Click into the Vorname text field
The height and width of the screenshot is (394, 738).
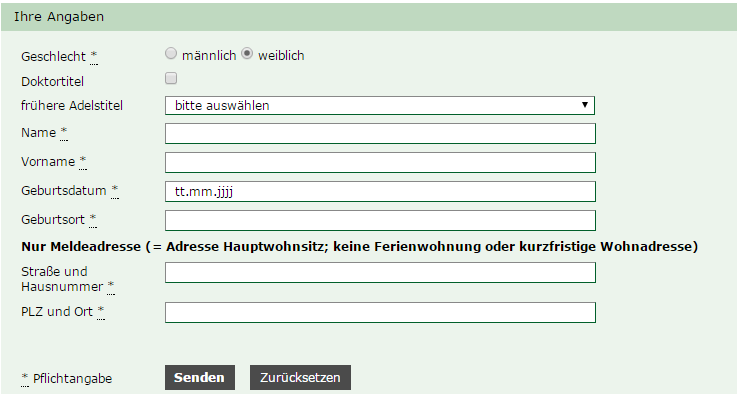pos(380,162)
